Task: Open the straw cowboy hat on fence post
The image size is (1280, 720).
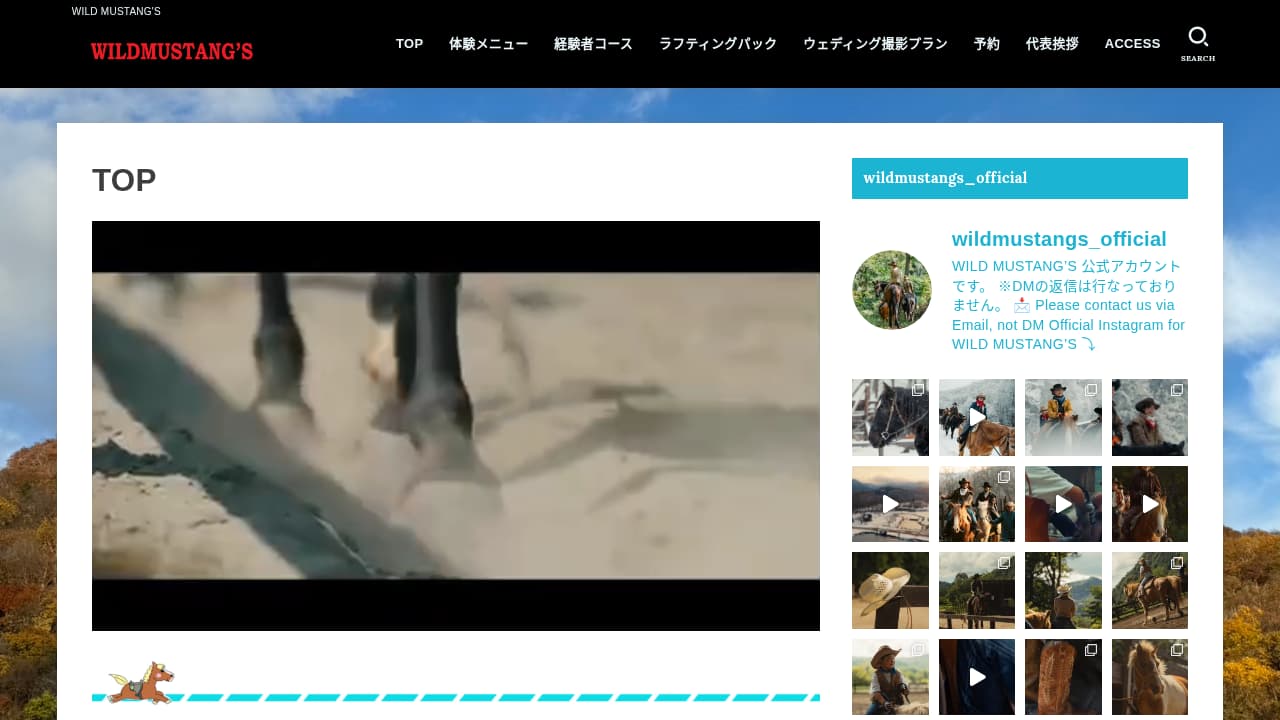Action: (890, 590)
